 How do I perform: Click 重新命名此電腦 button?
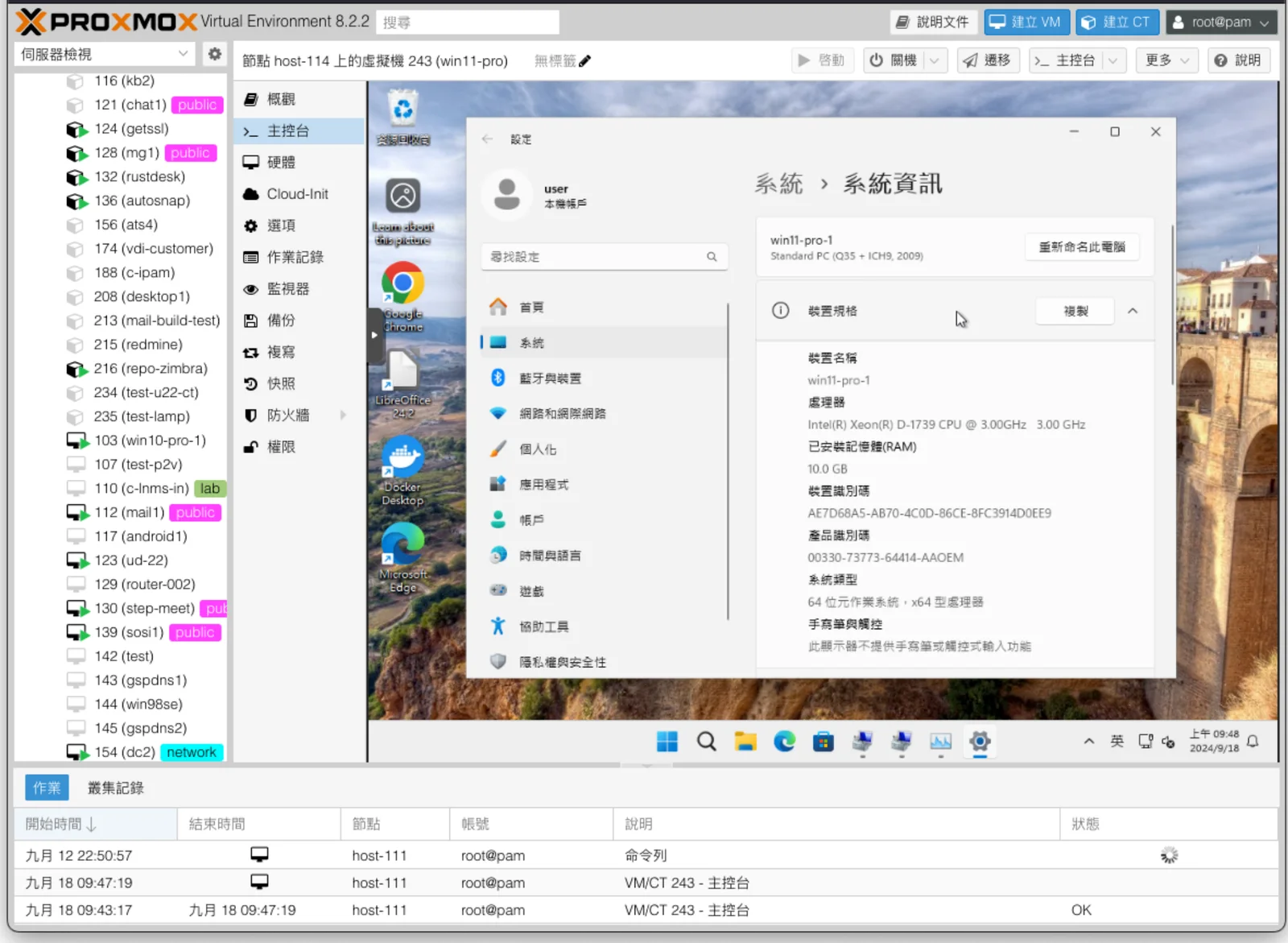tap(1082, 247)
